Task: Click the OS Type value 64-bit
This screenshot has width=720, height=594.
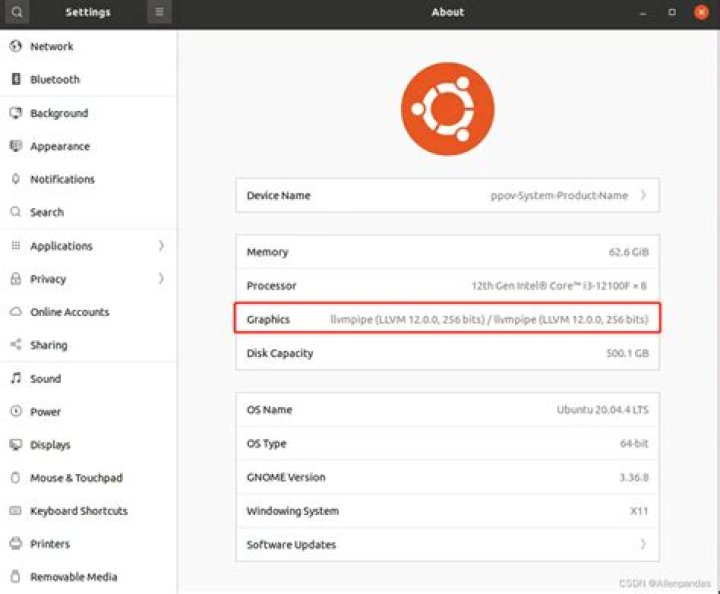Action: tap(634, 443)
